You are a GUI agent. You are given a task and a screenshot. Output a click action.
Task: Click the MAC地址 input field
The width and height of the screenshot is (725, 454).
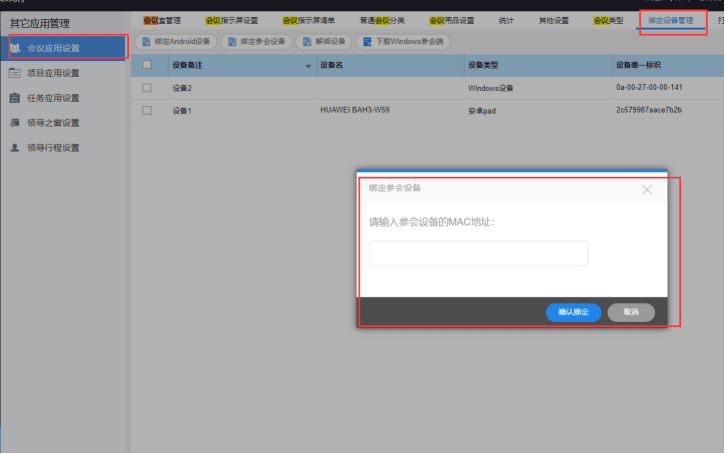[x=479, y=253]
